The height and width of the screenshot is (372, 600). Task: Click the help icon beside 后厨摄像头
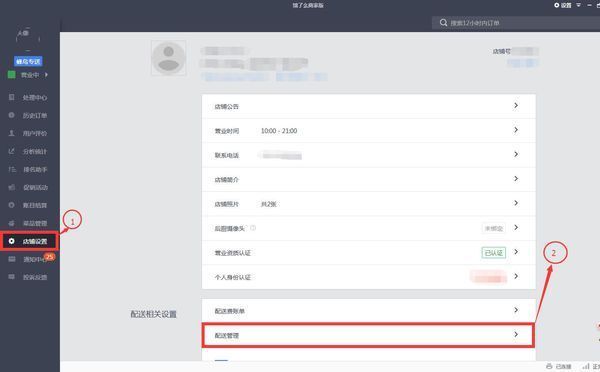coord(253,228)
